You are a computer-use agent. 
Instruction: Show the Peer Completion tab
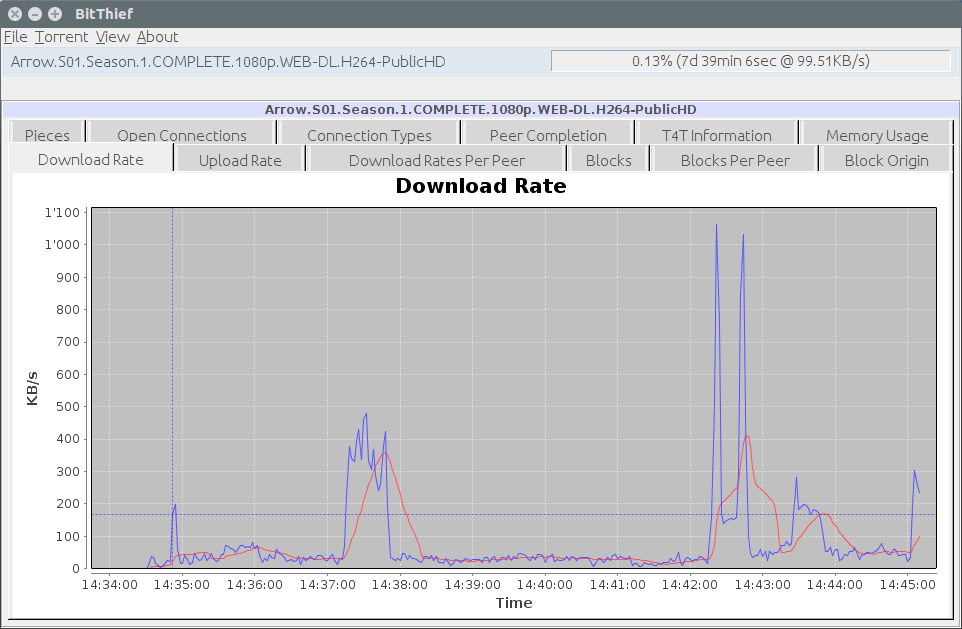[548, 135]
